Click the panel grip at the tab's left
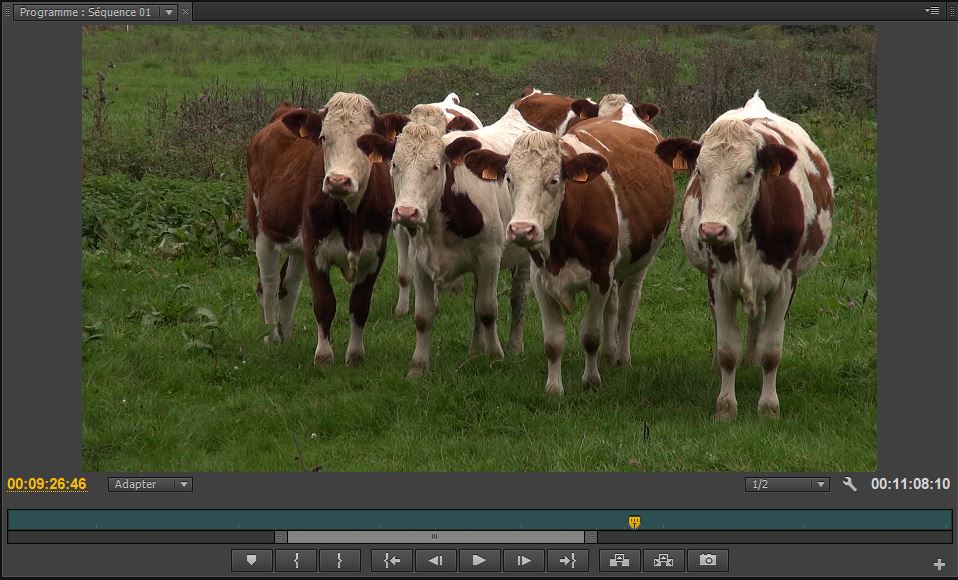 click(7, 12)
